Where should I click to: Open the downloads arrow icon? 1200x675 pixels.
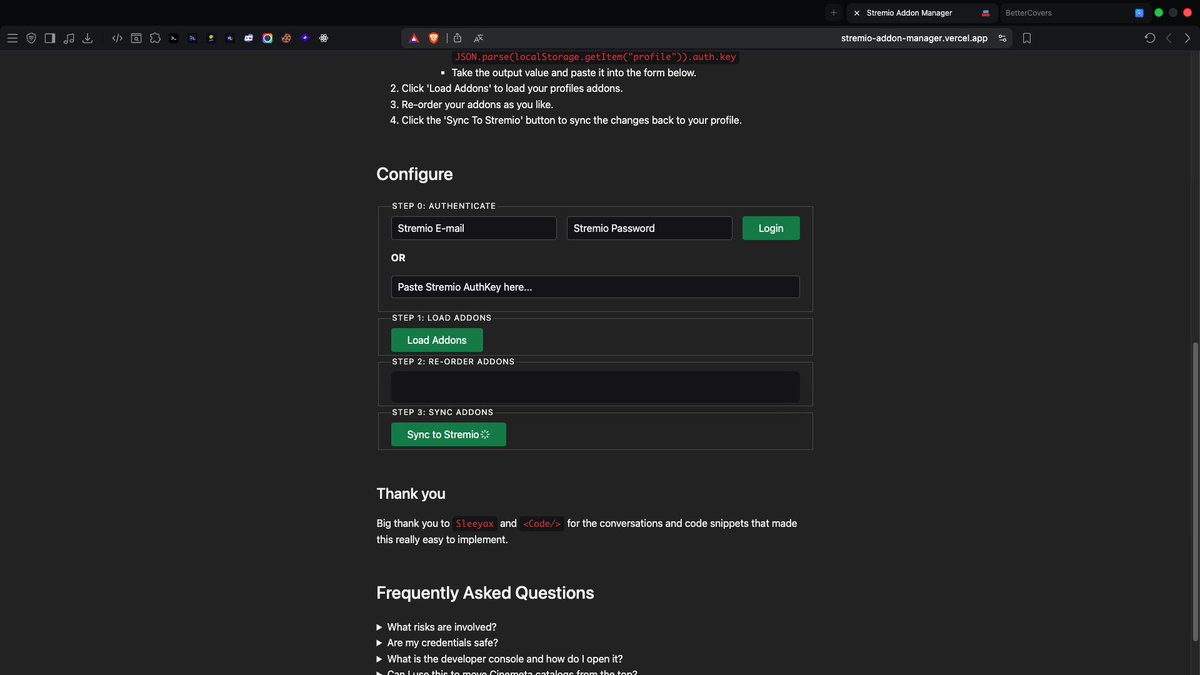(x=87, y=38)
